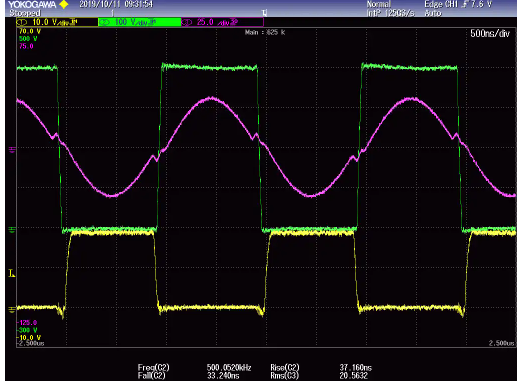This screenshot has height=381, width=518.
Task: Click the '2.500us' right time axis label
Action: click(502, 343)
